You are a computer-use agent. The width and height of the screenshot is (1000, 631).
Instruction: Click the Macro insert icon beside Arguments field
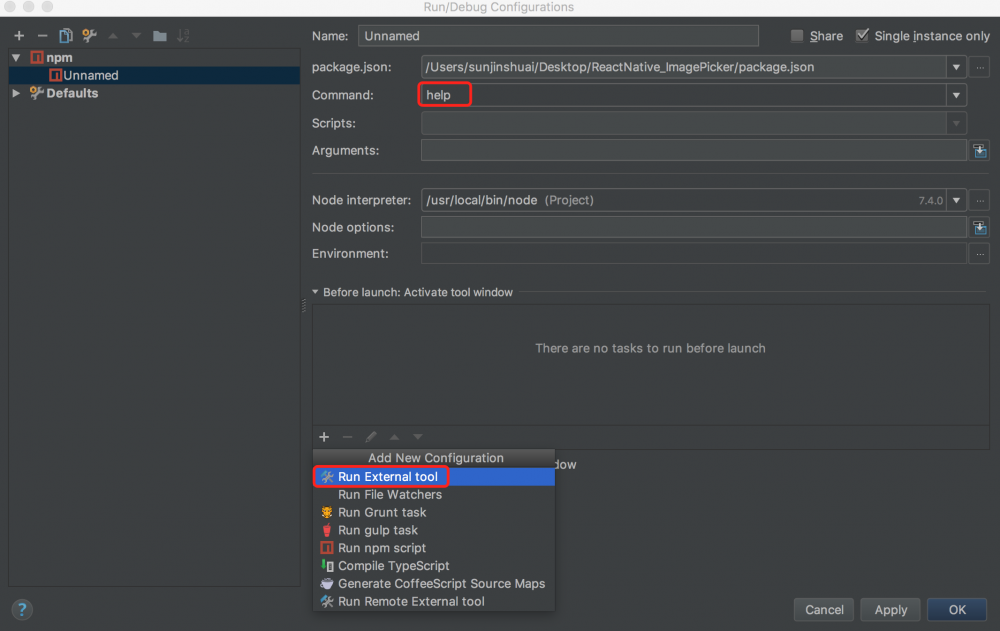pos(980,150)
